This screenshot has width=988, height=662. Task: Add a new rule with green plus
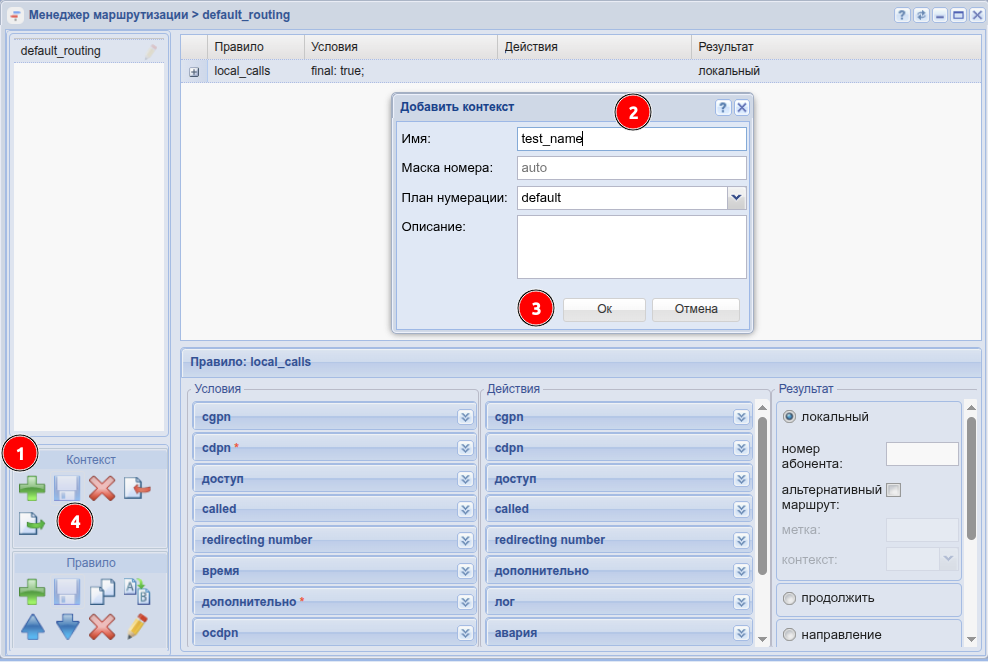[32, 591]
